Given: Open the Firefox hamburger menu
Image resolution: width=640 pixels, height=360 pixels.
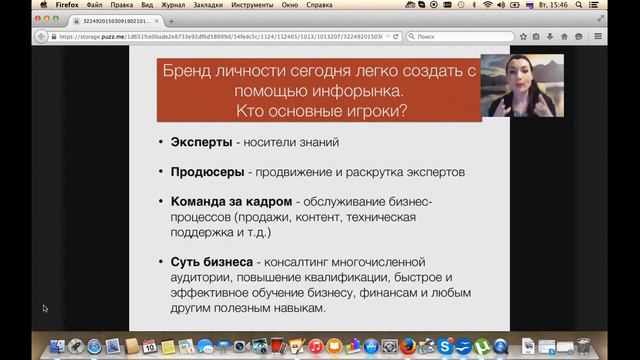Looking at the screenshot, I should click(x=598, y=36).
